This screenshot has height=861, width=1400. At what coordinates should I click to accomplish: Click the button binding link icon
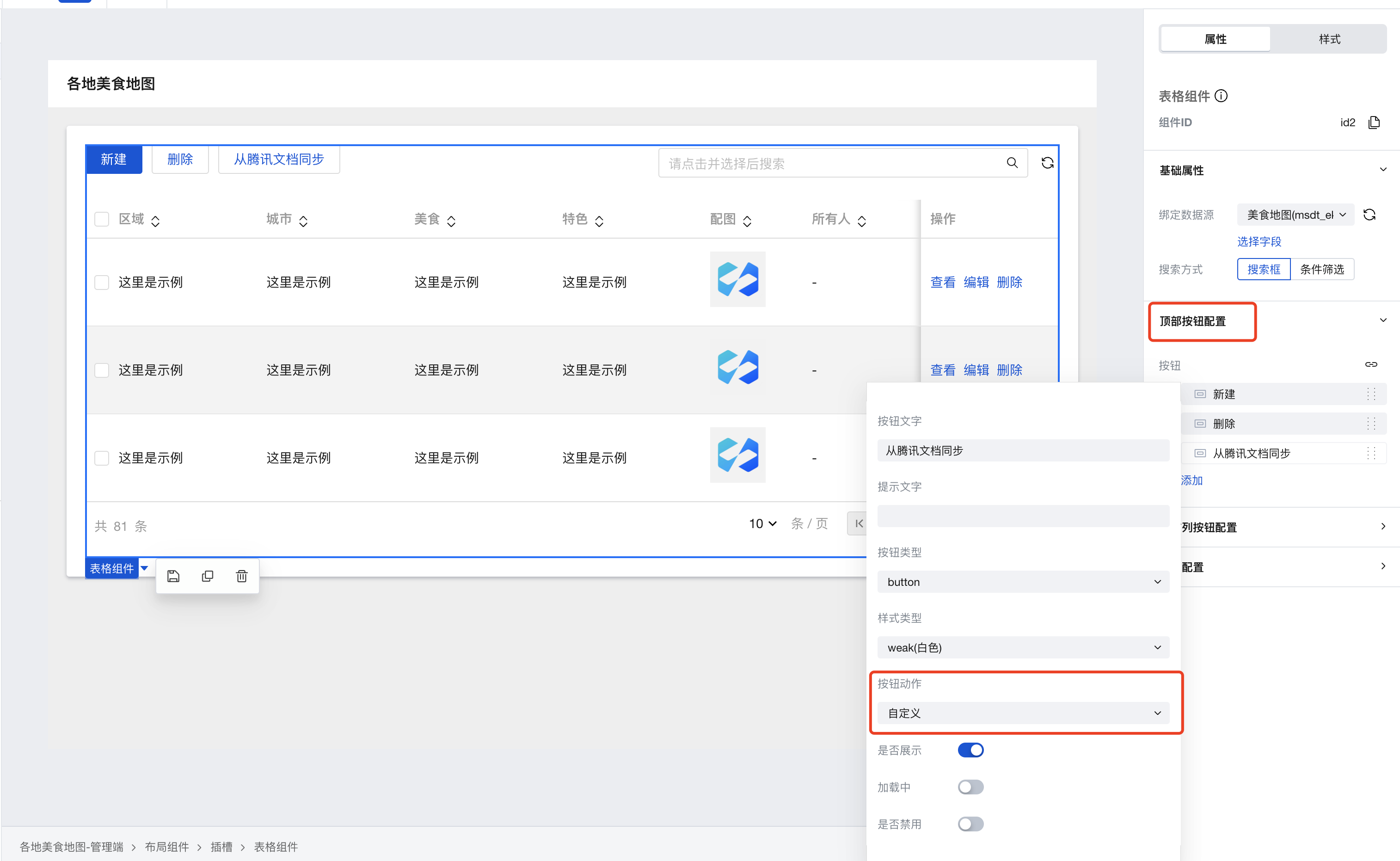(1371, 364)
